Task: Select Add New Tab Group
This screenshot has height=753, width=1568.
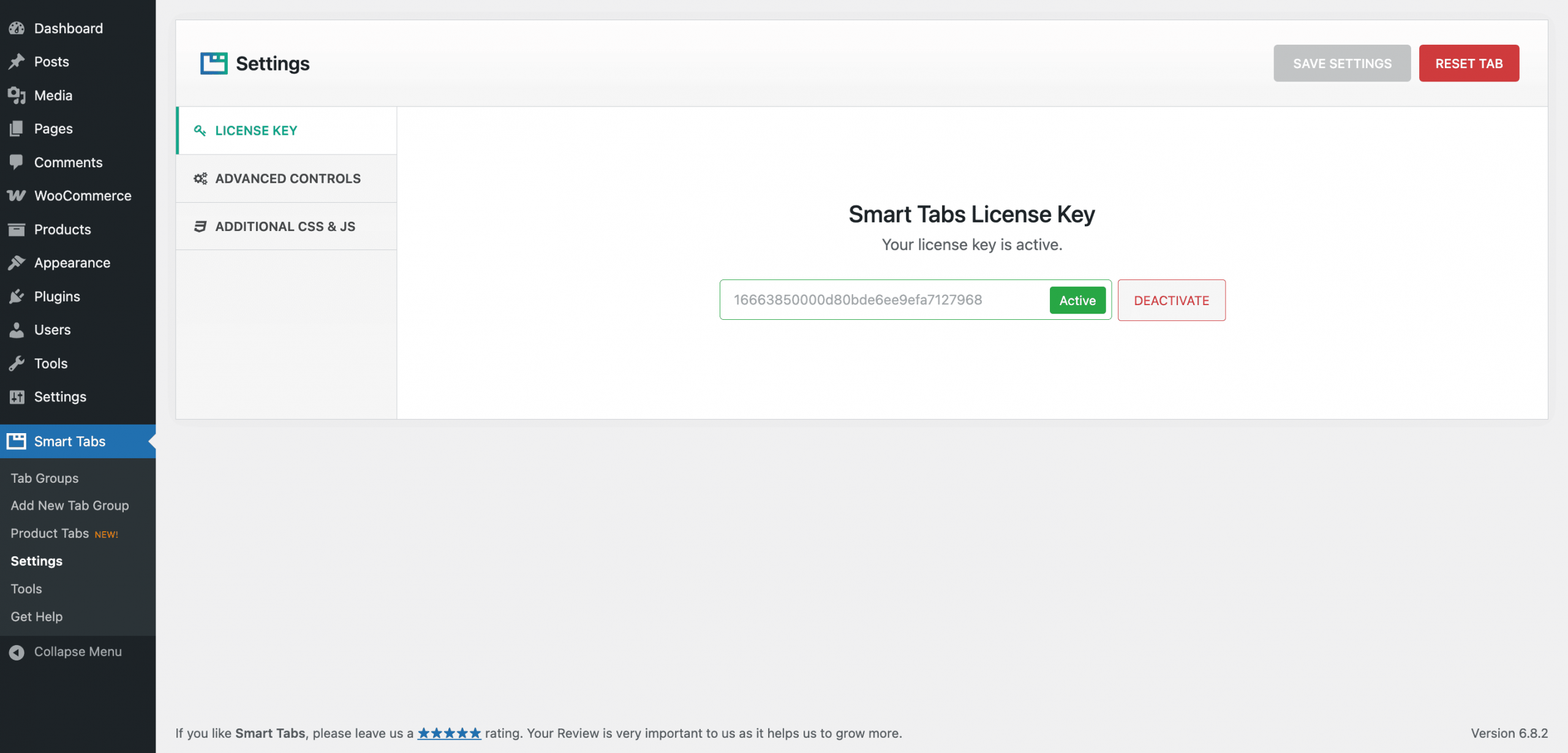Action: pos(70,505)
